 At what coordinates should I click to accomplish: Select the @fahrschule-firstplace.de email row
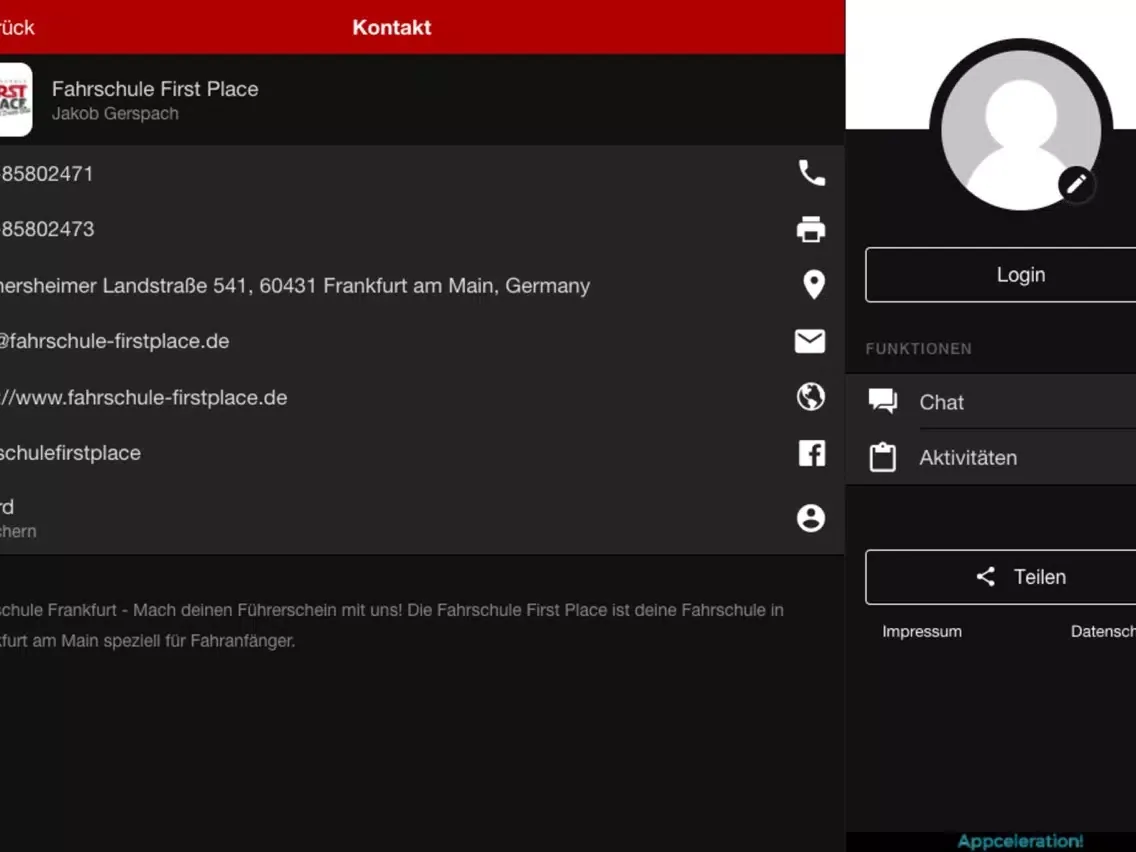(x=422, y=341)
